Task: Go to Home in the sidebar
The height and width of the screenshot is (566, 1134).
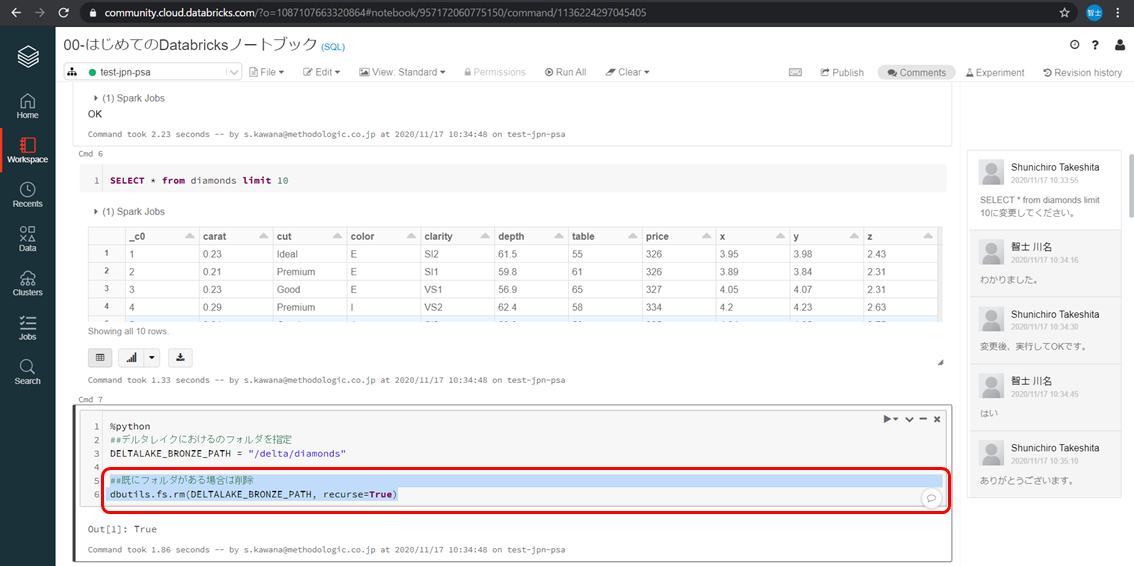Action: click(27, 106)
